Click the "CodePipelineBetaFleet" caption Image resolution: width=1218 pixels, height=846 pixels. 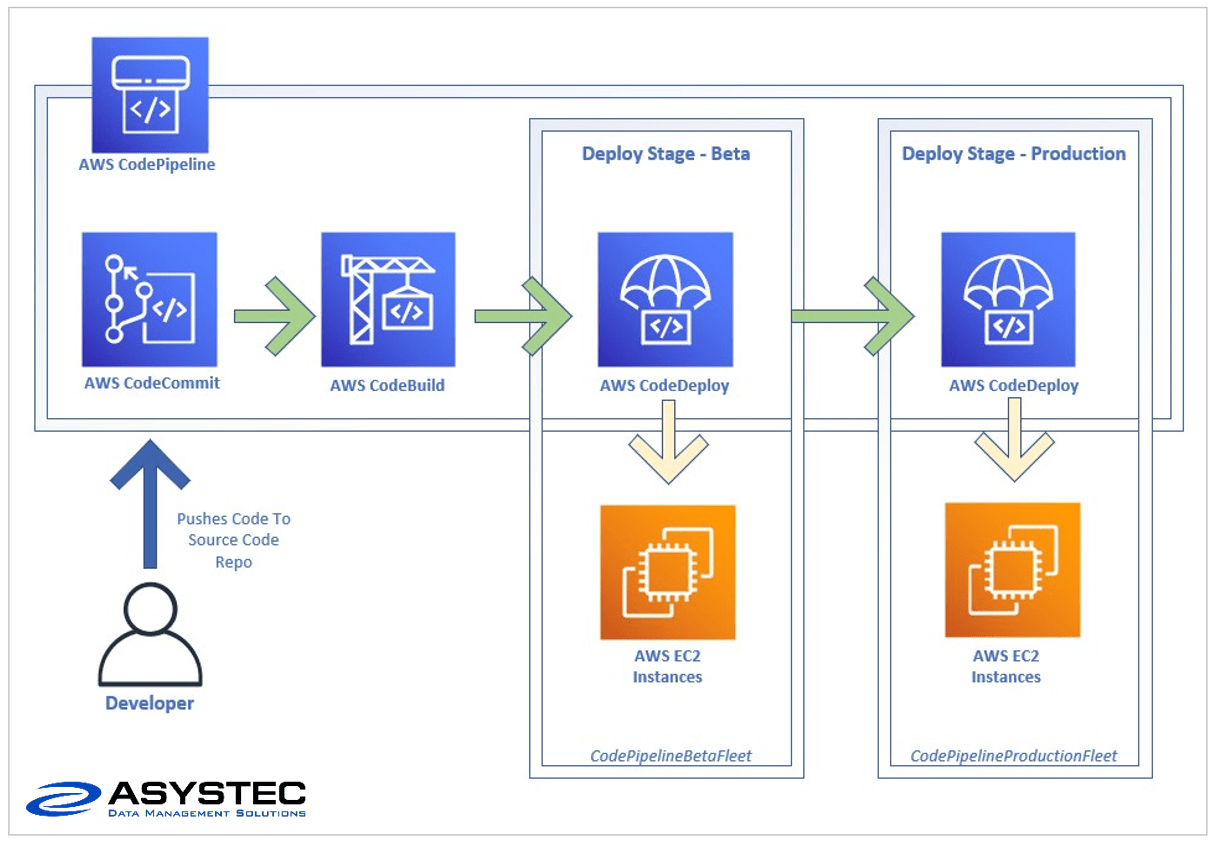pos(671,756)
